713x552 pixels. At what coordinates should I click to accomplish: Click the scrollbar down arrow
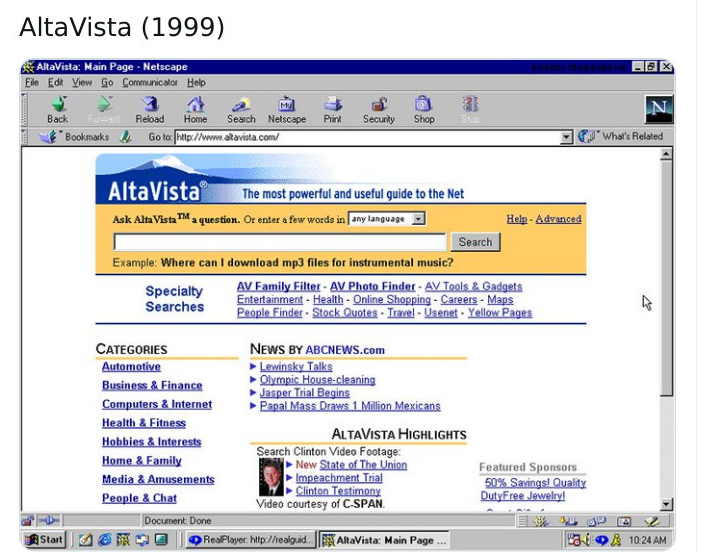coord(666,504)
